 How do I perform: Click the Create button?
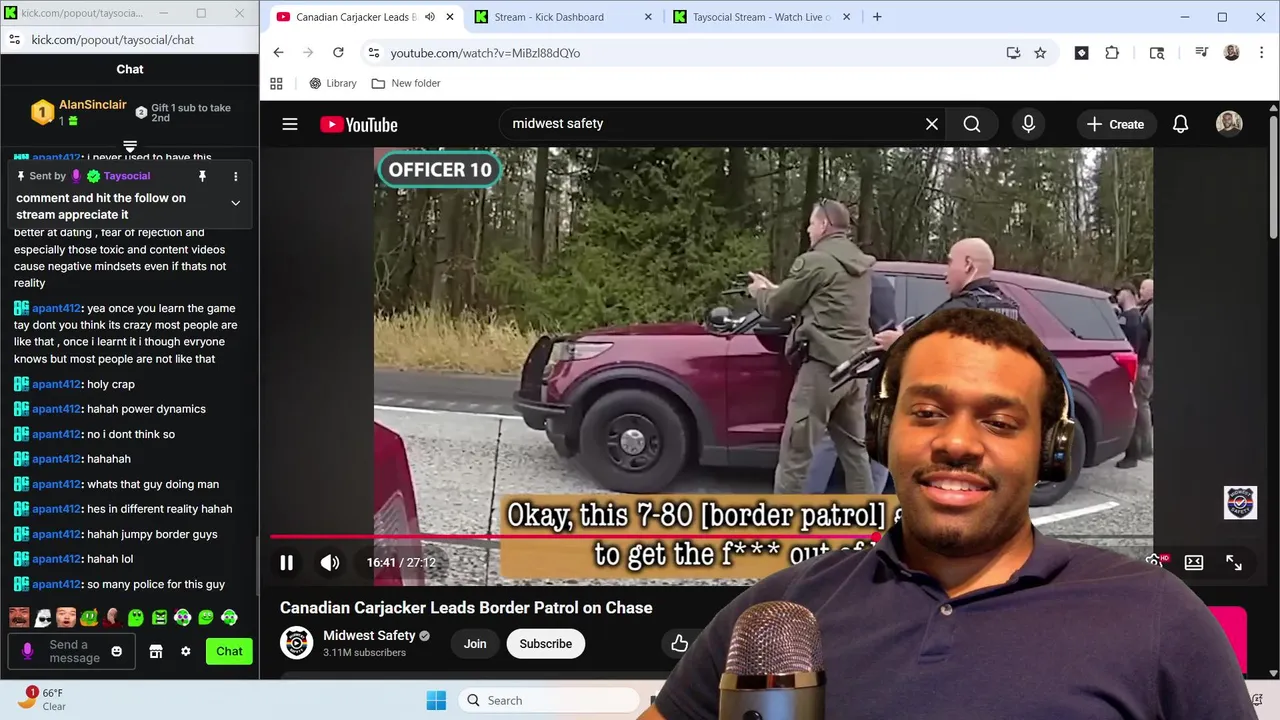1115,124
